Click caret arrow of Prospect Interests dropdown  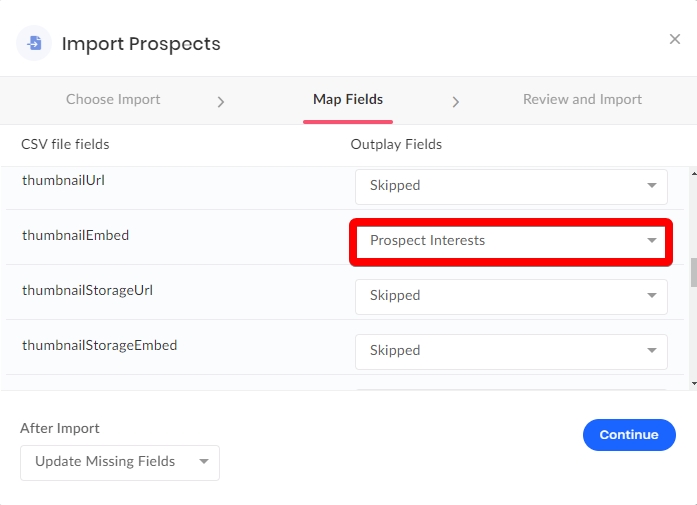point(651,240)
